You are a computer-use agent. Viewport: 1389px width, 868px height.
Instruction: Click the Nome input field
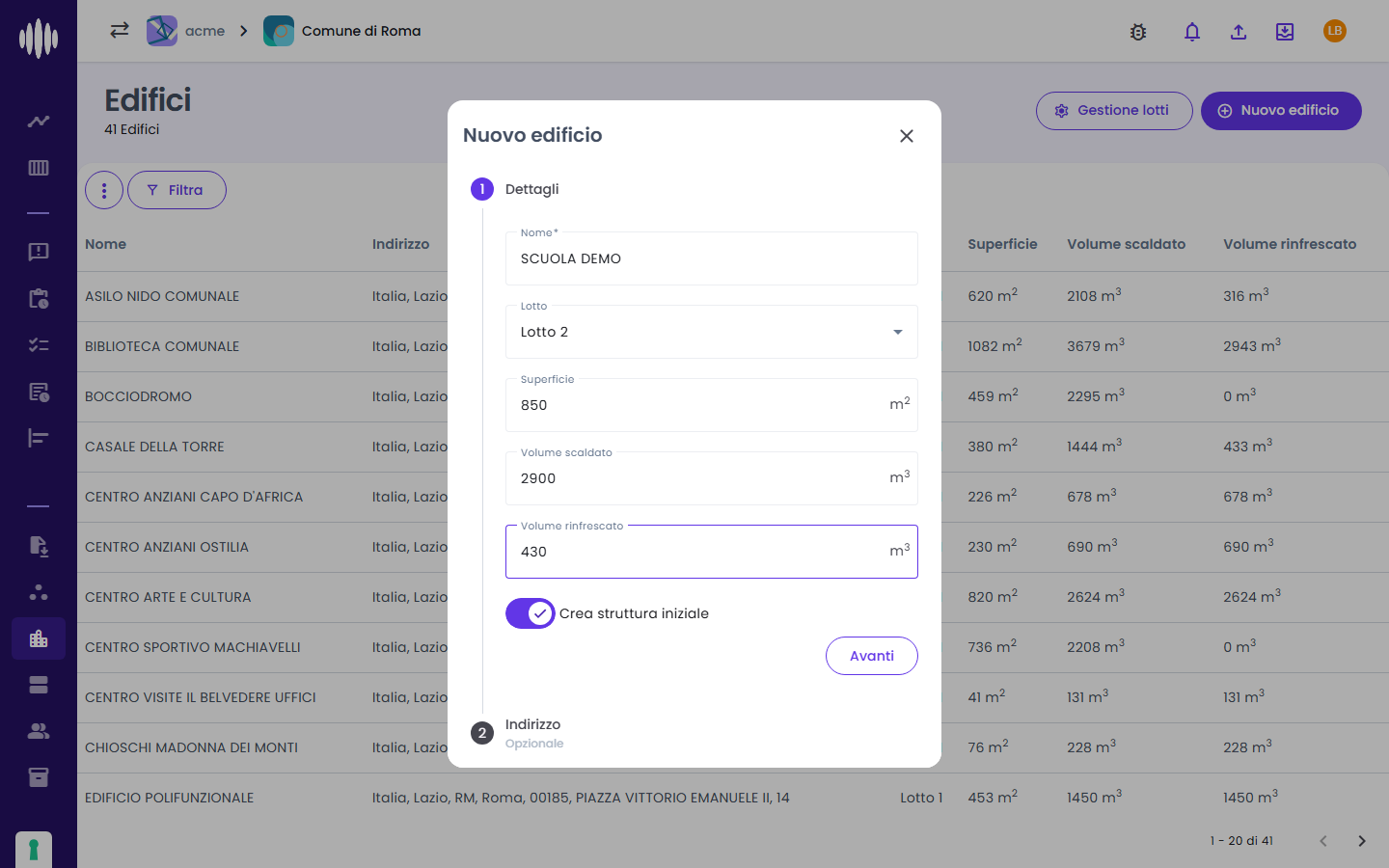coord(712,258)
